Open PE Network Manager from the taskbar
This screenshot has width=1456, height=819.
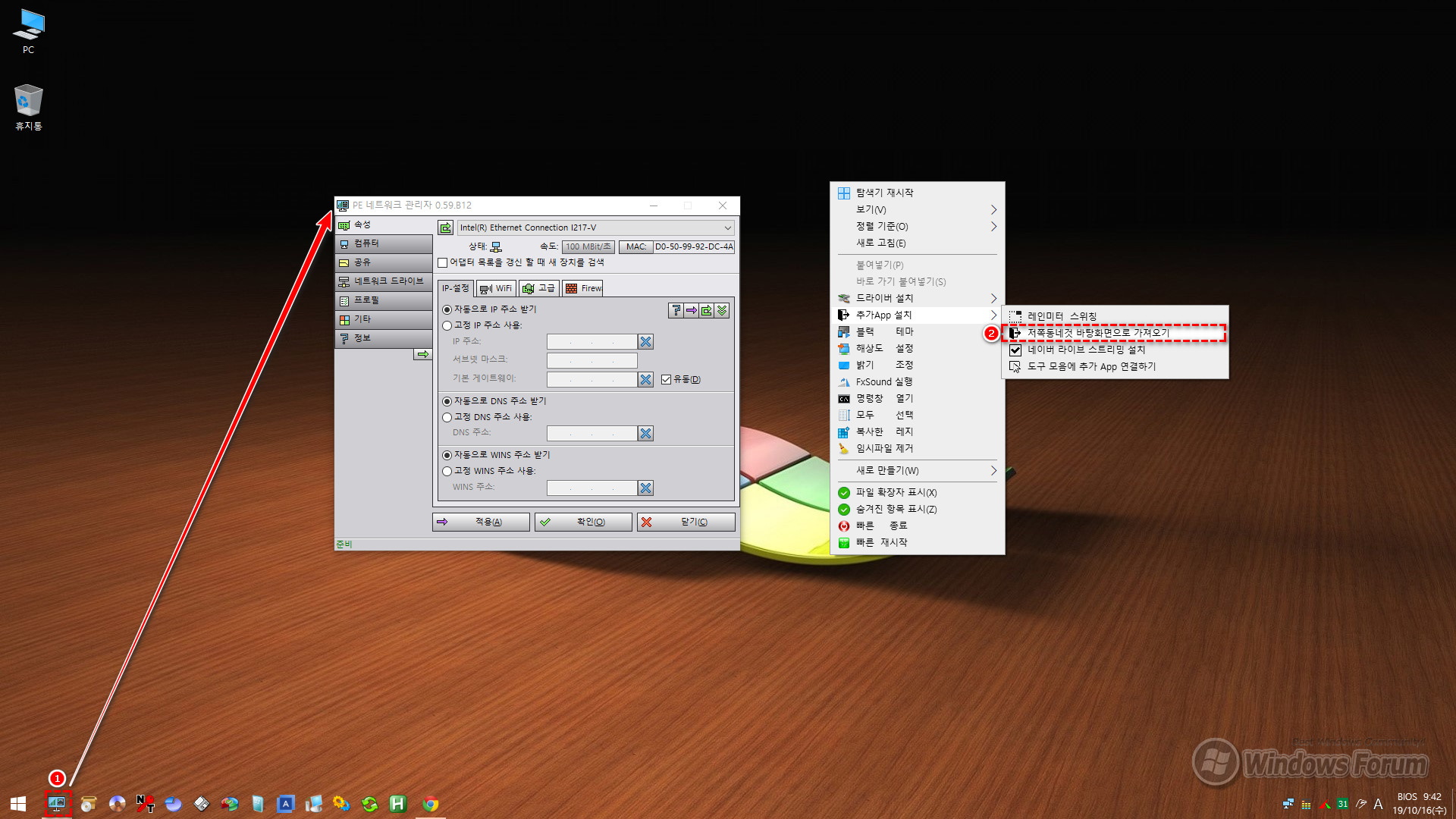tap(57, 804)
